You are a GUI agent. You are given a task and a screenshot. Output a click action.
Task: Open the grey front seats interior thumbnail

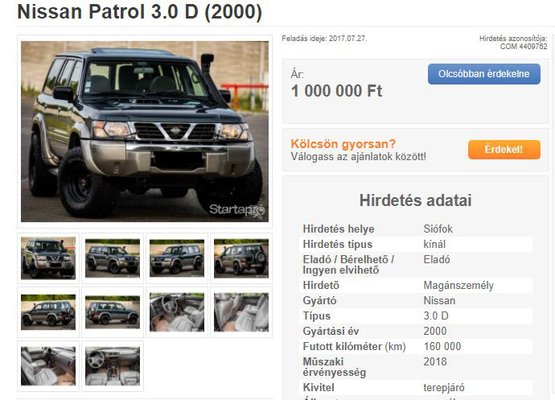pyautogui.click(x=241, y=312)
